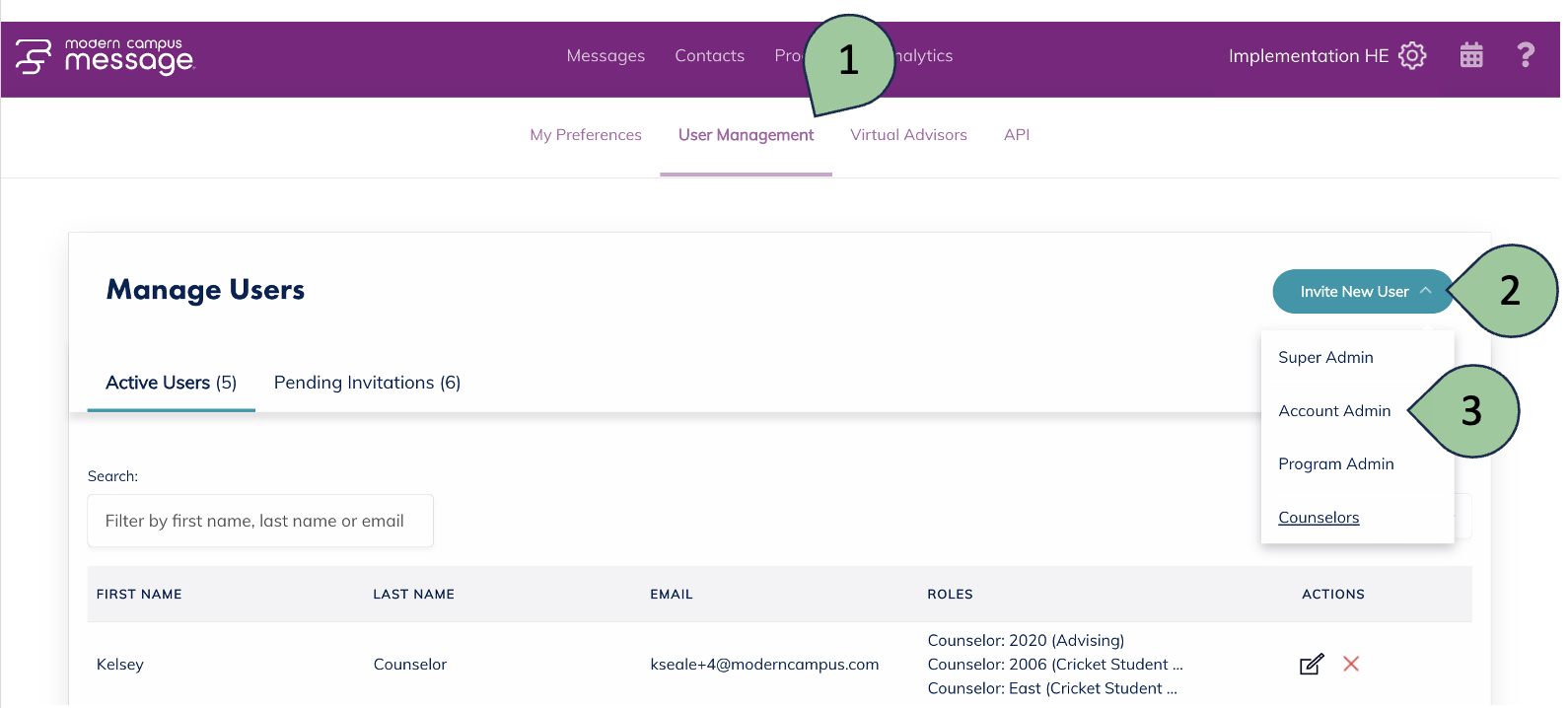
Task: Open settings via the gear icon
Action: 1412,56
